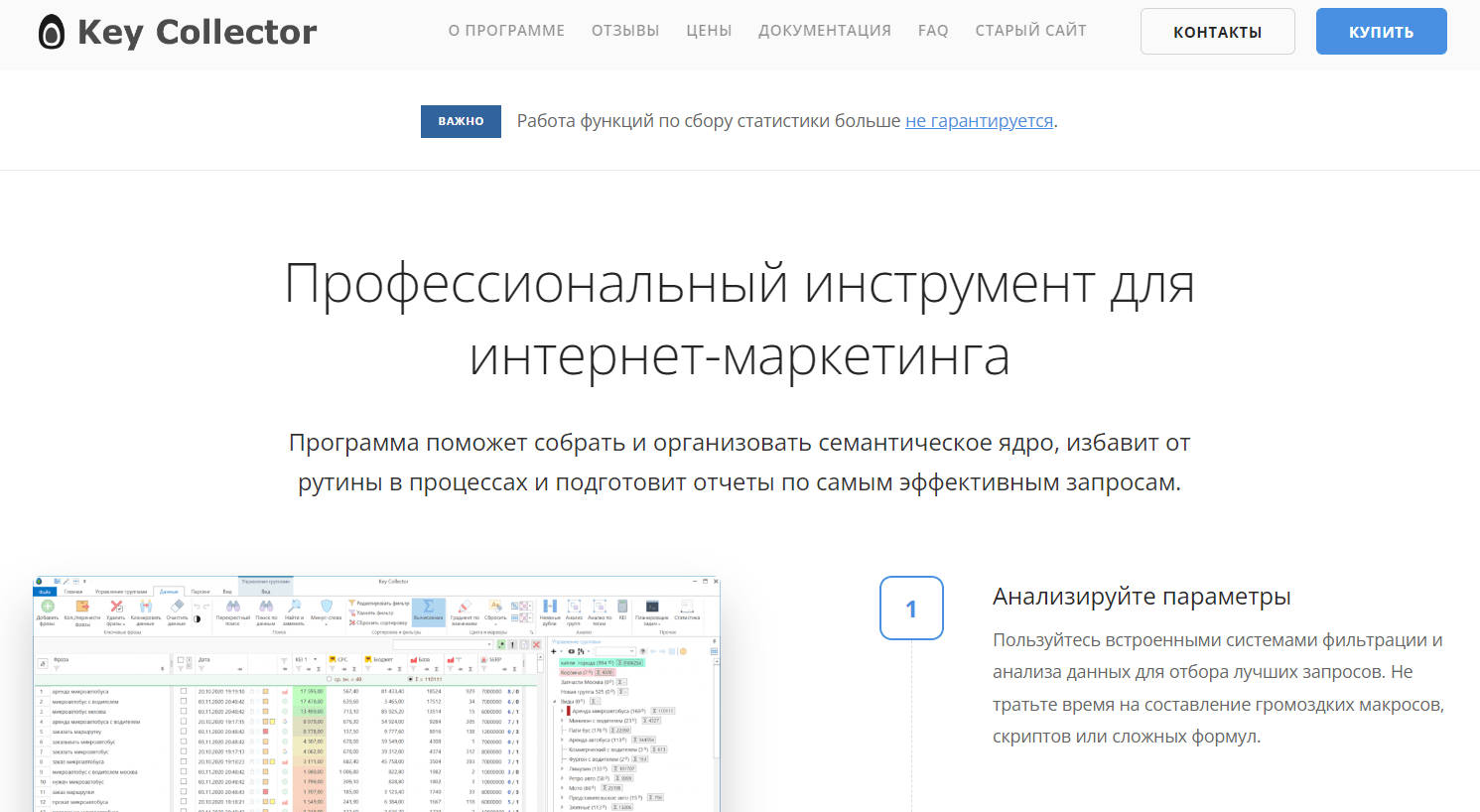Open the ДОКУМЕНТАЦИЯ menu link
This screenshot has height=812, width=1480.
[x=825, y=31]
